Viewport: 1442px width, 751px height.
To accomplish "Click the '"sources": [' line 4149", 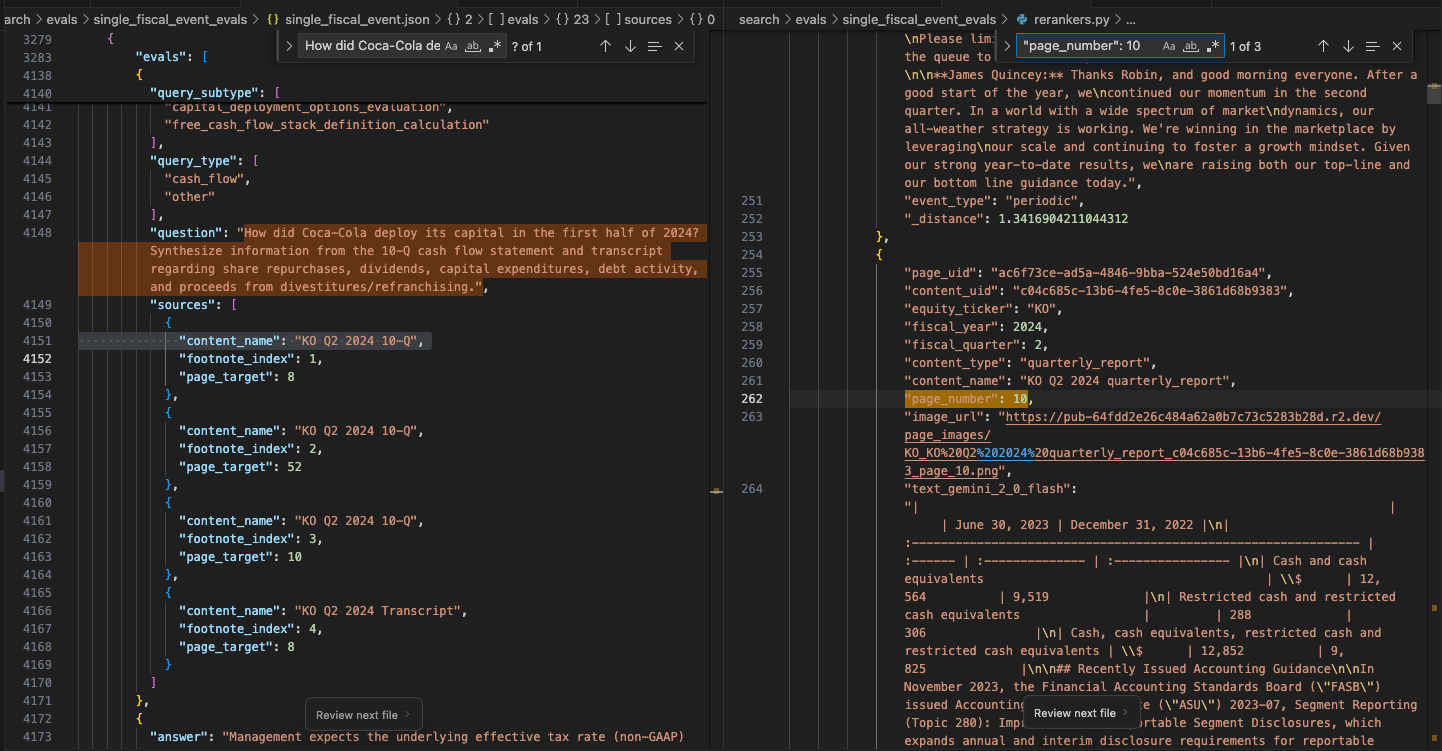I will [x=193, y=305].
